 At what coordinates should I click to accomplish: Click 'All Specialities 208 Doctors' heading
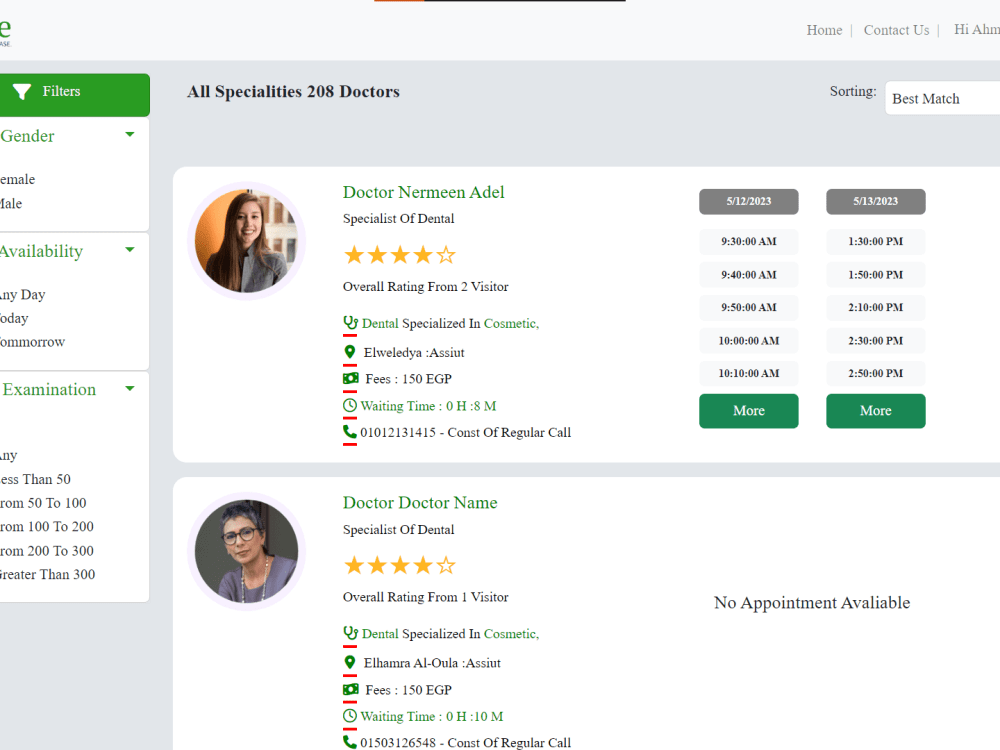click(x=293, y=92)
